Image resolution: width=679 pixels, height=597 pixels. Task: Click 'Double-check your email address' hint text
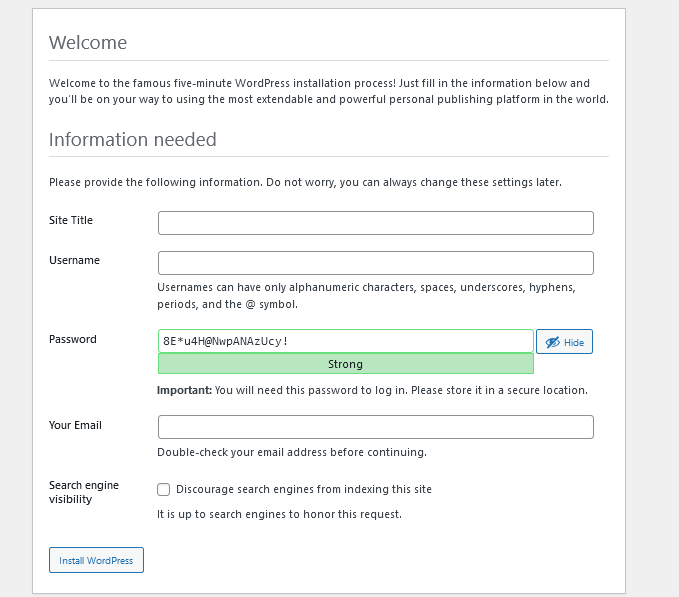tap(292, 452)
